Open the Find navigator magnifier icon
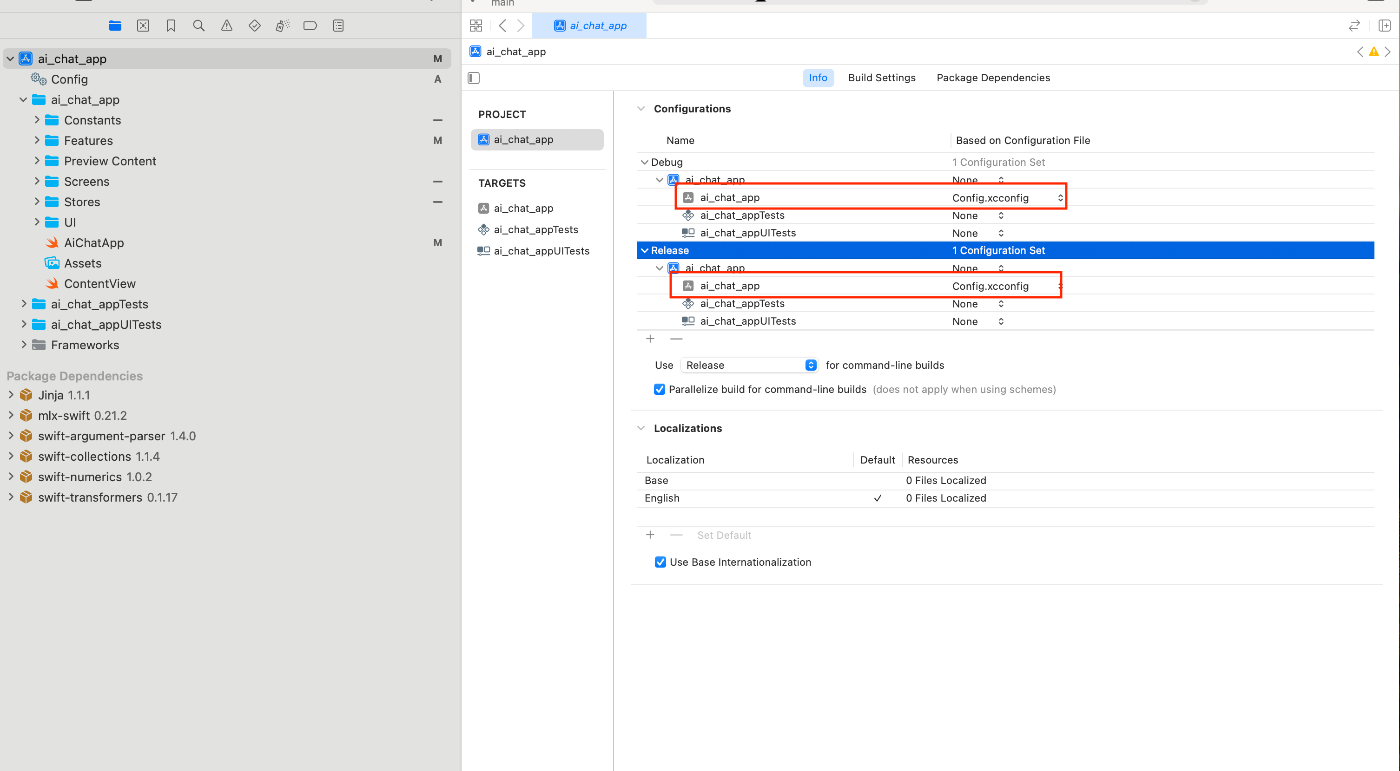 tap(199, 25)
